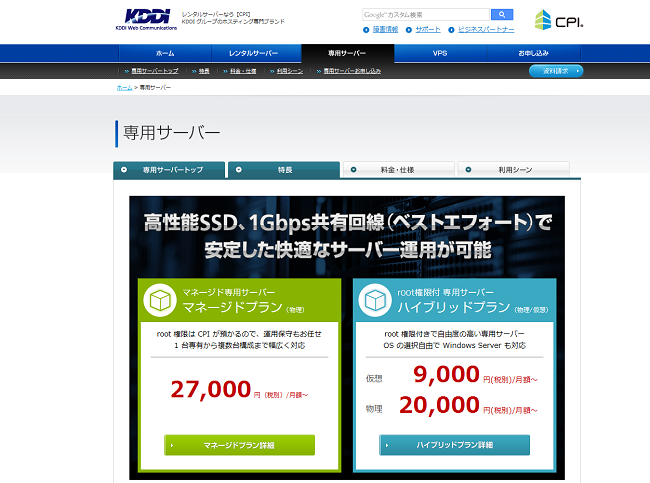Click the green マネージドプラン card header
Viewport: 650px width, 483px height.
pos(240,300)
